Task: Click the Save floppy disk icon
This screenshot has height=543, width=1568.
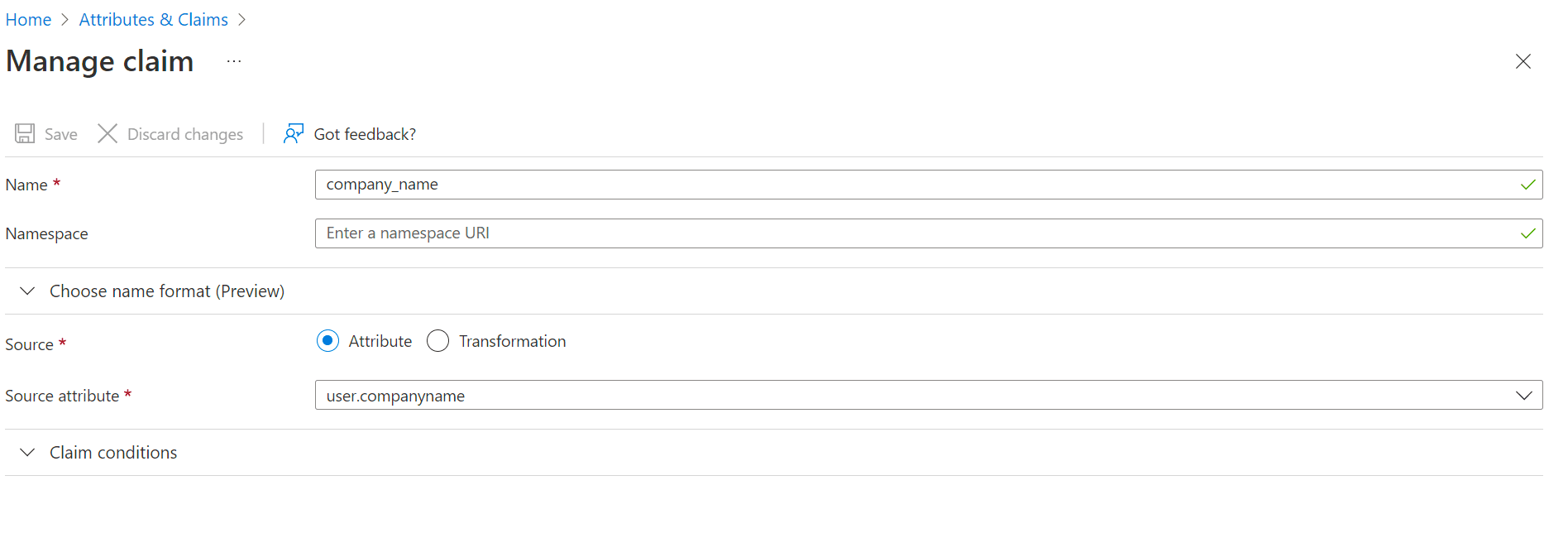Action: click(25, 133)
